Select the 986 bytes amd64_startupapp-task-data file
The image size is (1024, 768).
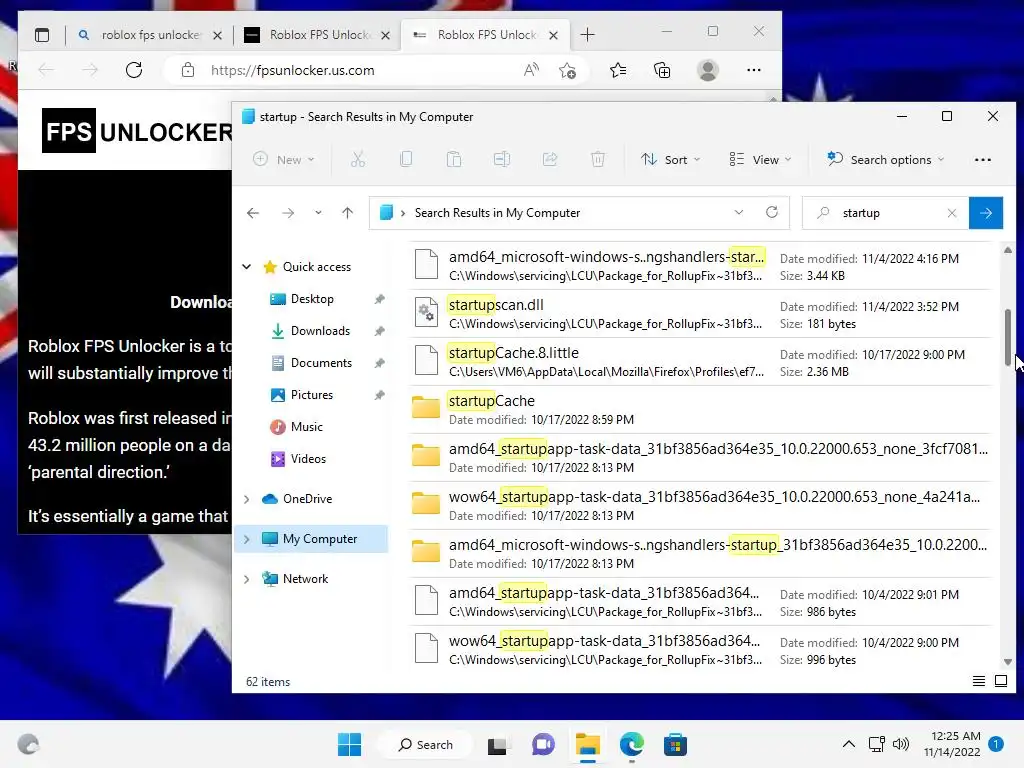(701, 601)
